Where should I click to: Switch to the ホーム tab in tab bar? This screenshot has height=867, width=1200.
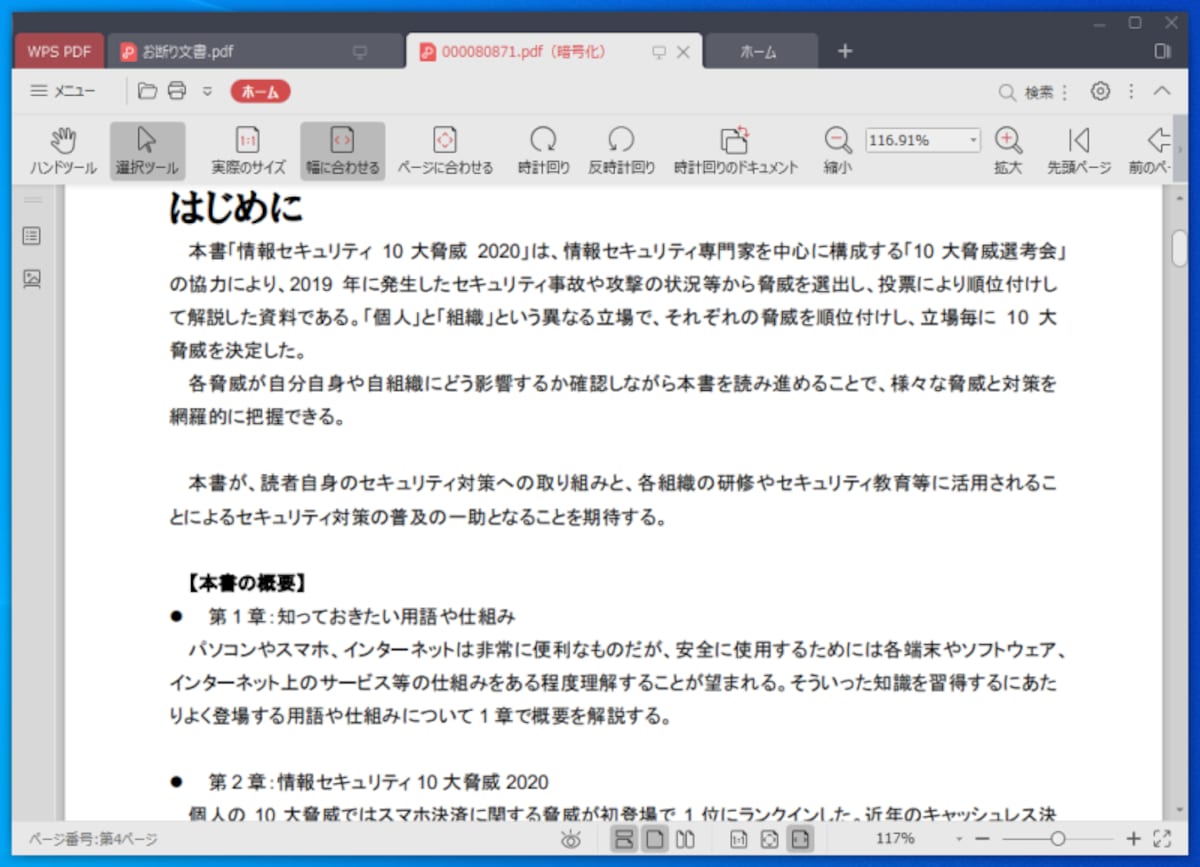(760, 52)
